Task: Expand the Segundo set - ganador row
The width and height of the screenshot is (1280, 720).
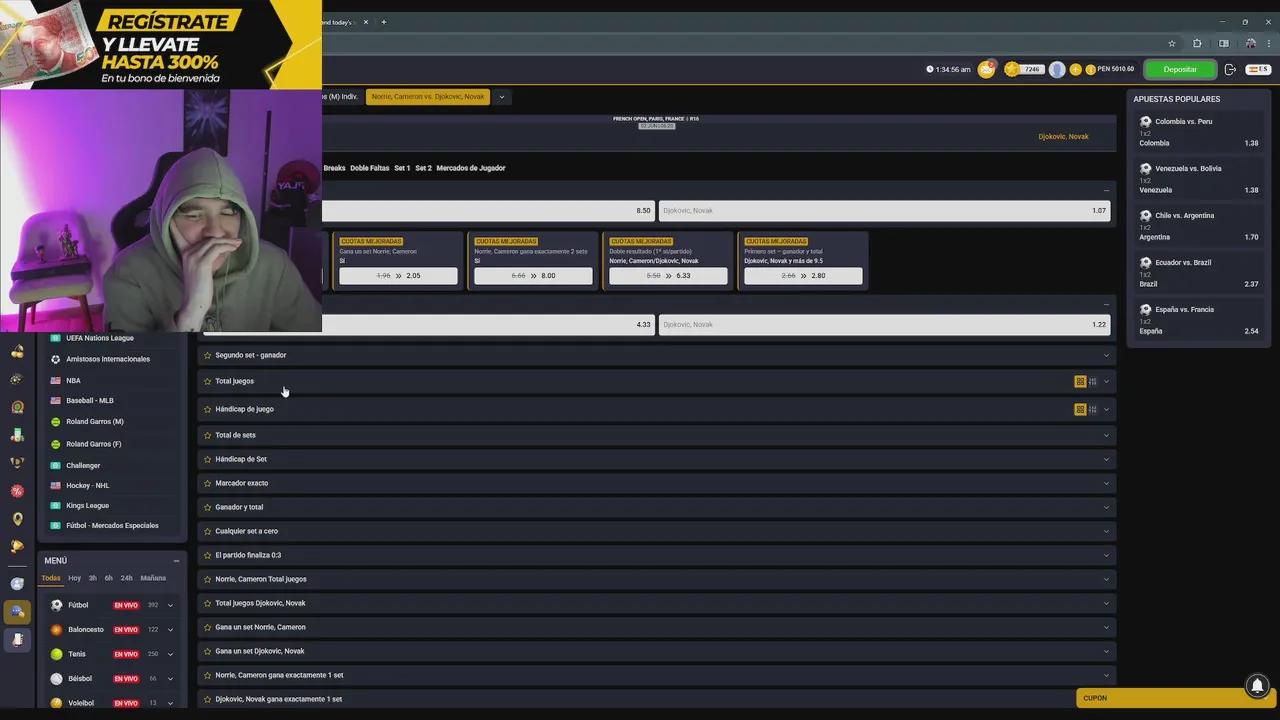Action: tap(657, 355)
